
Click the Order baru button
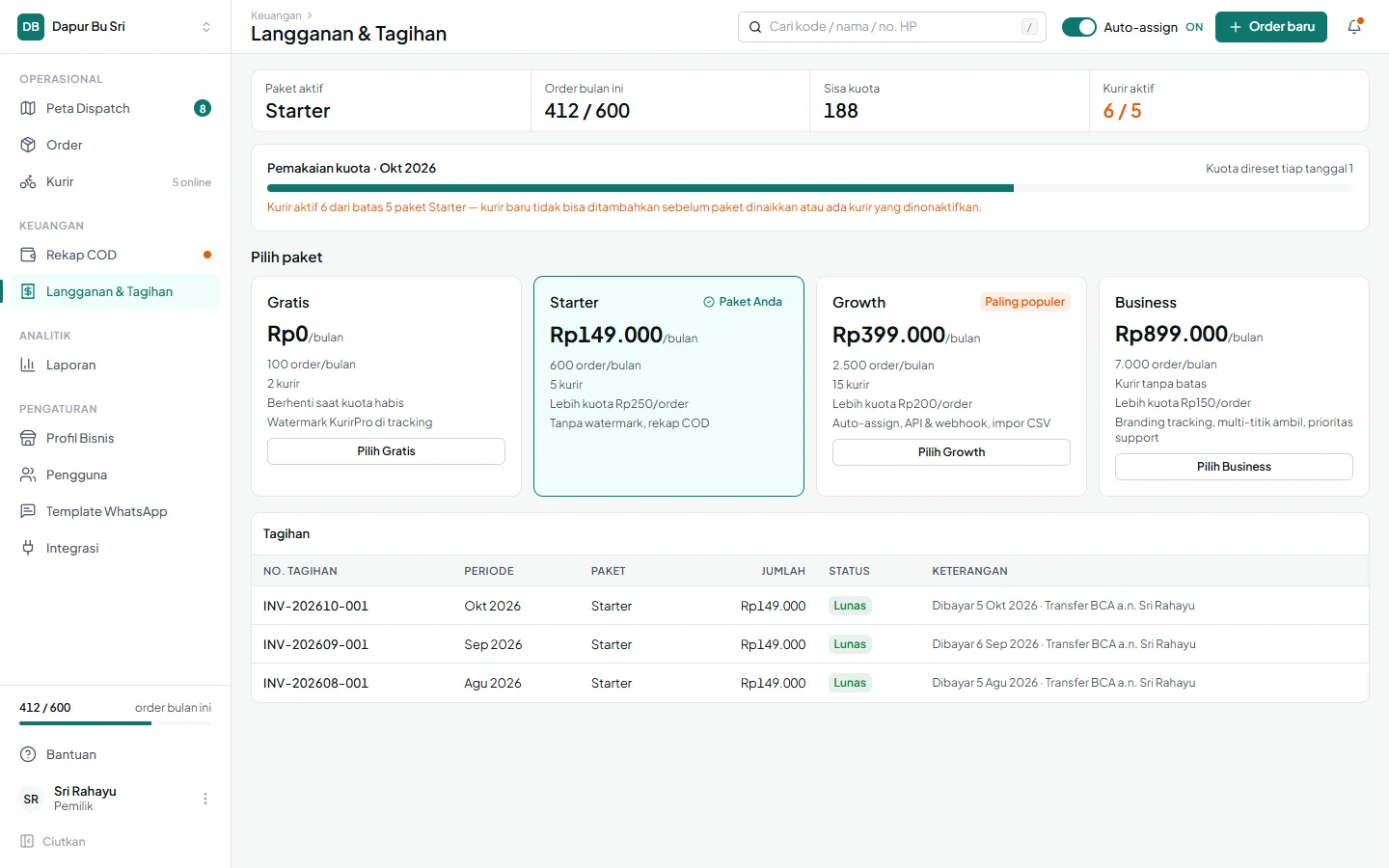pyautogui.click(x=1271, y=27)
